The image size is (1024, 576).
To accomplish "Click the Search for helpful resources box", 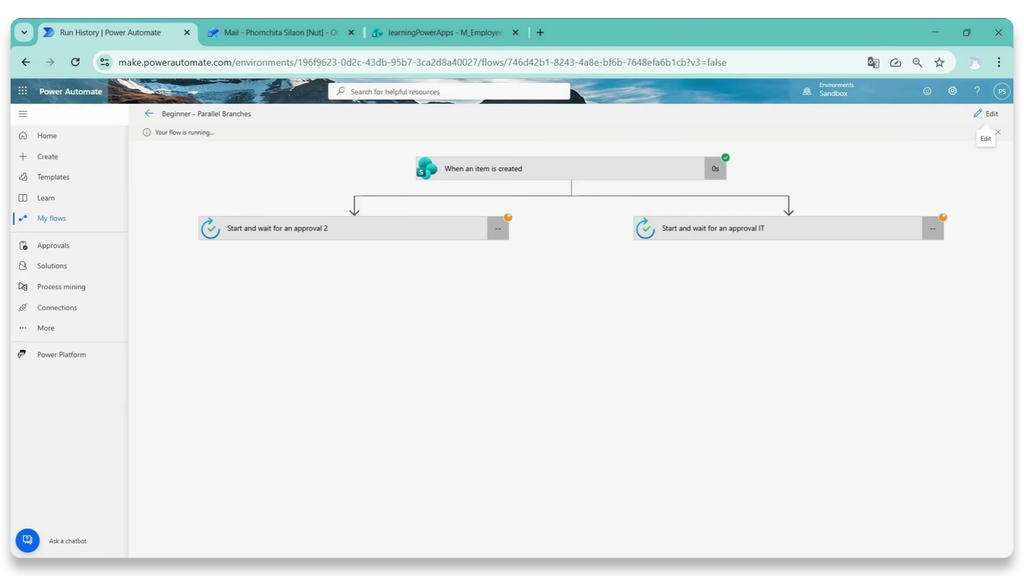I will coord(449,91).
